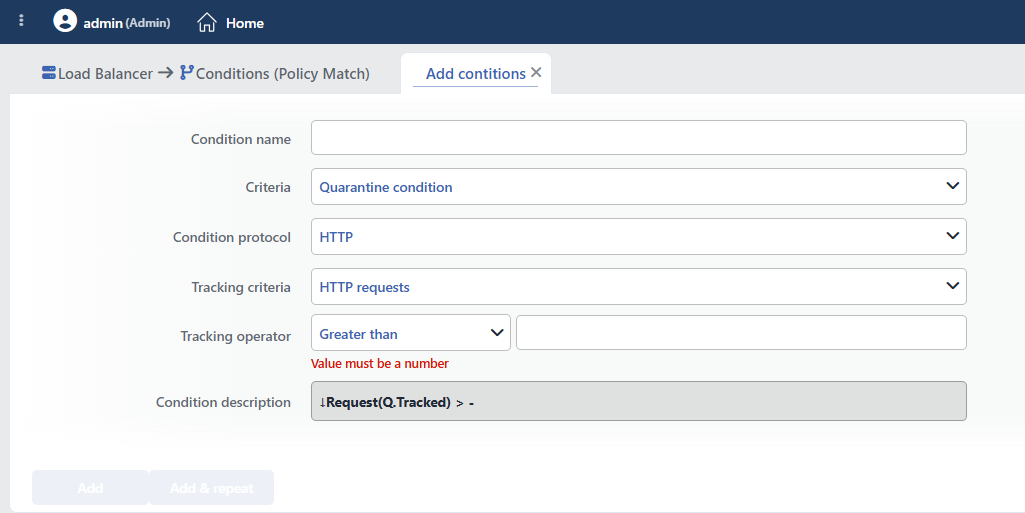
Task: Focus the tracking operator value field
Action: [741, 333]
